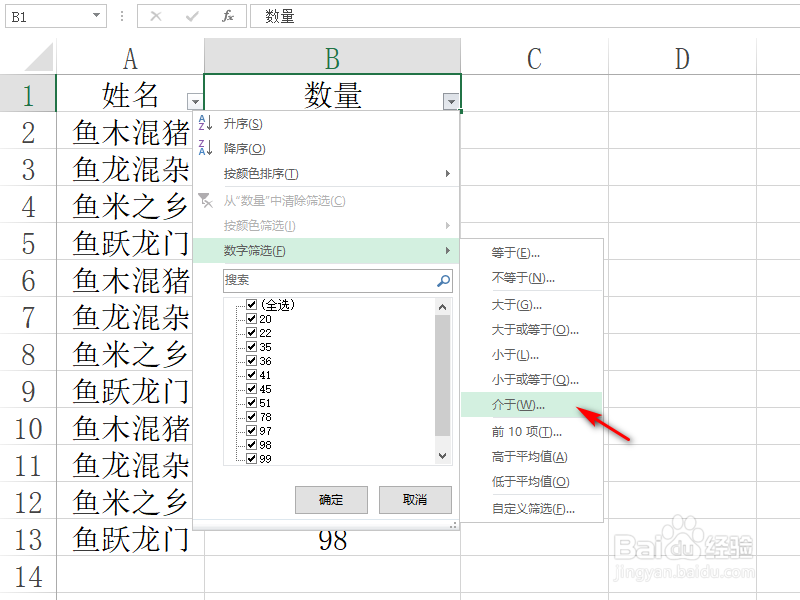Click the formula bar options dots handle
This screenshot has height=600, width=800.
(121, 16)
